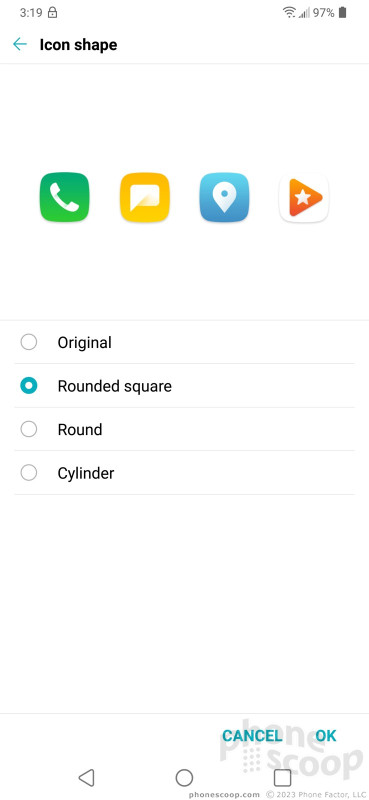
Task: Select the Round radio button
Action: [x=29, y=429]
